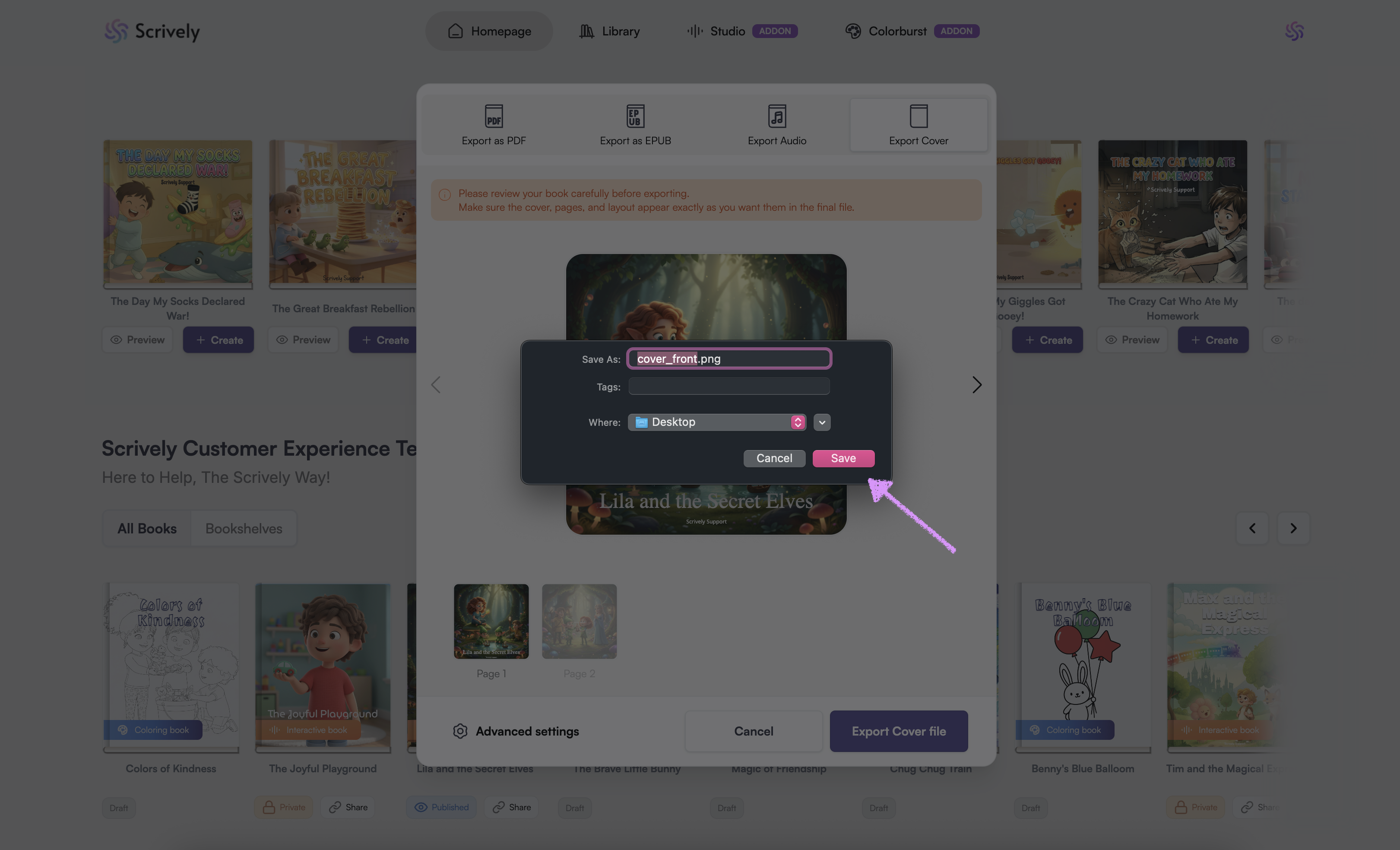Screen dimensions: 1400x850
Task: Choose the Export Audio icon
Action: (777, 116)
